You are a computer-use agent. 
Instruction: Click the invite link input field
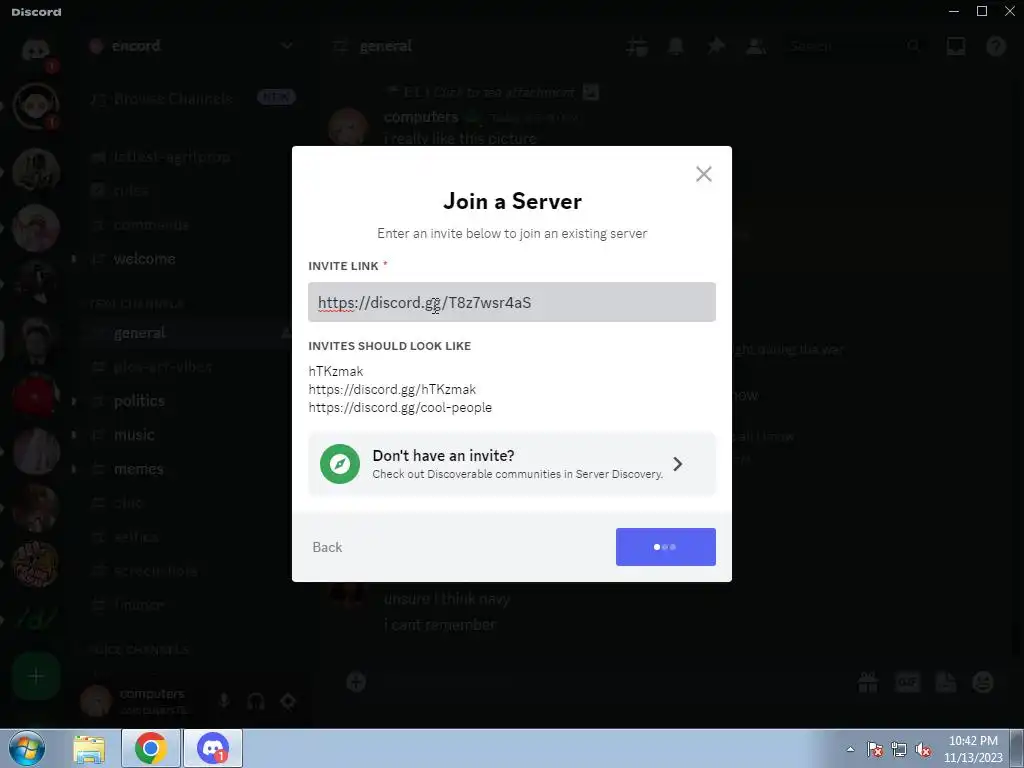pos(511,302)
